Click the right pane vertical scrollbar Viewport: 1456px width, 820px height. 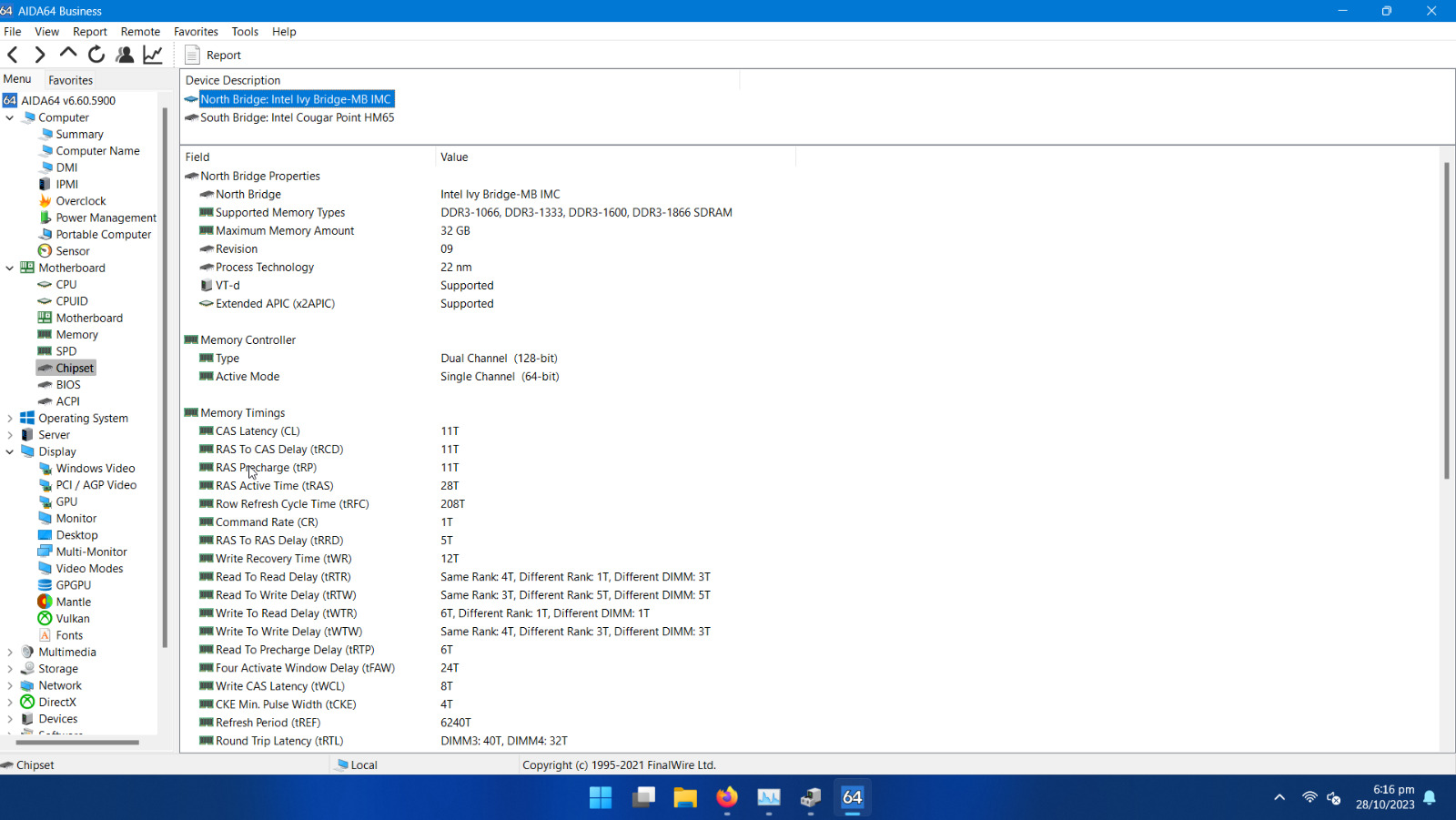[1446, 319]
